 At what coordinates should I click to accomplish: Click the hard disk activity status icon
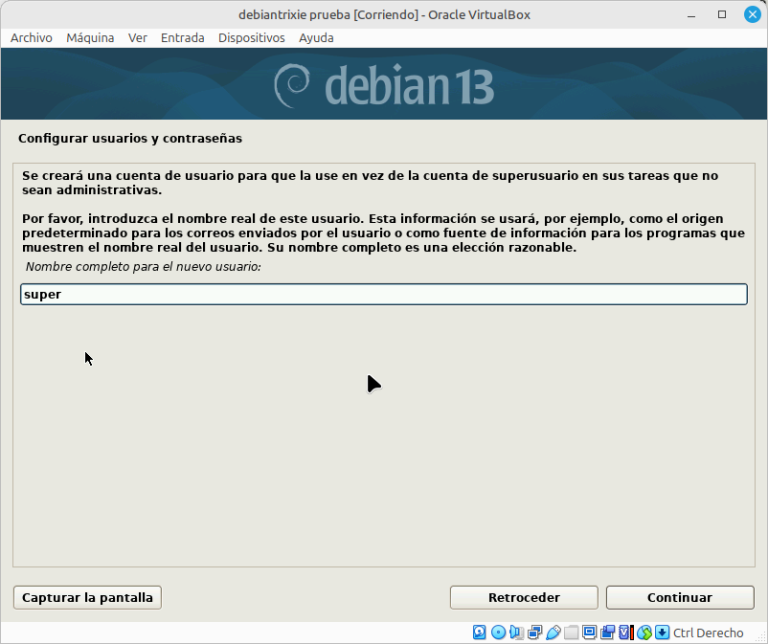coord(479,632)
